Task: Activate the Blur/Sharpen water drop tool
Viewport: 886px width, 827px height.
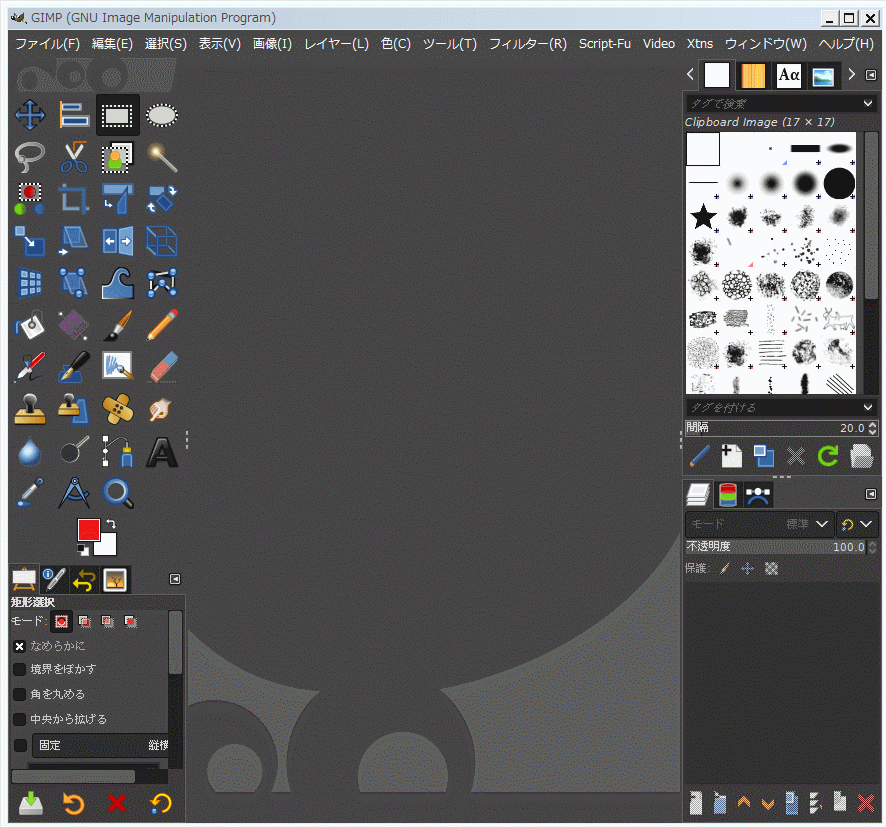Action: point(30,451)
